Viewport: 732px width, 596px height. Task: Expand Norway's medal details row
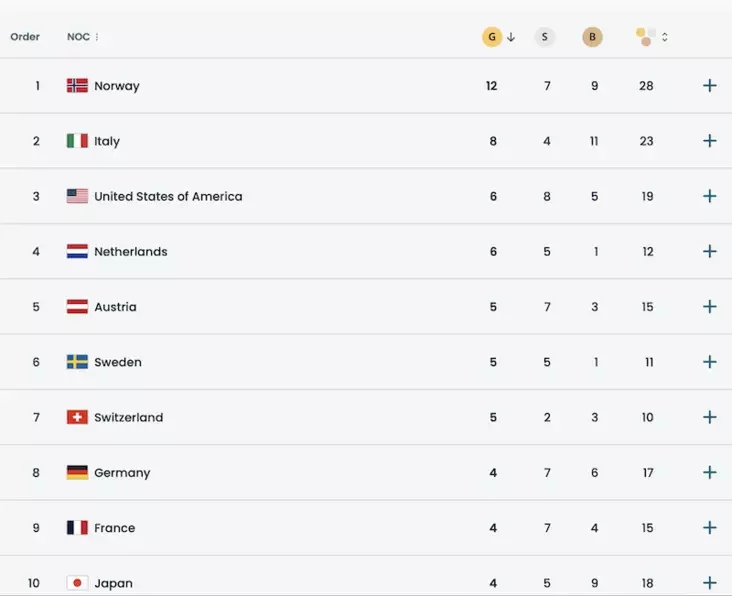[710, 86]
